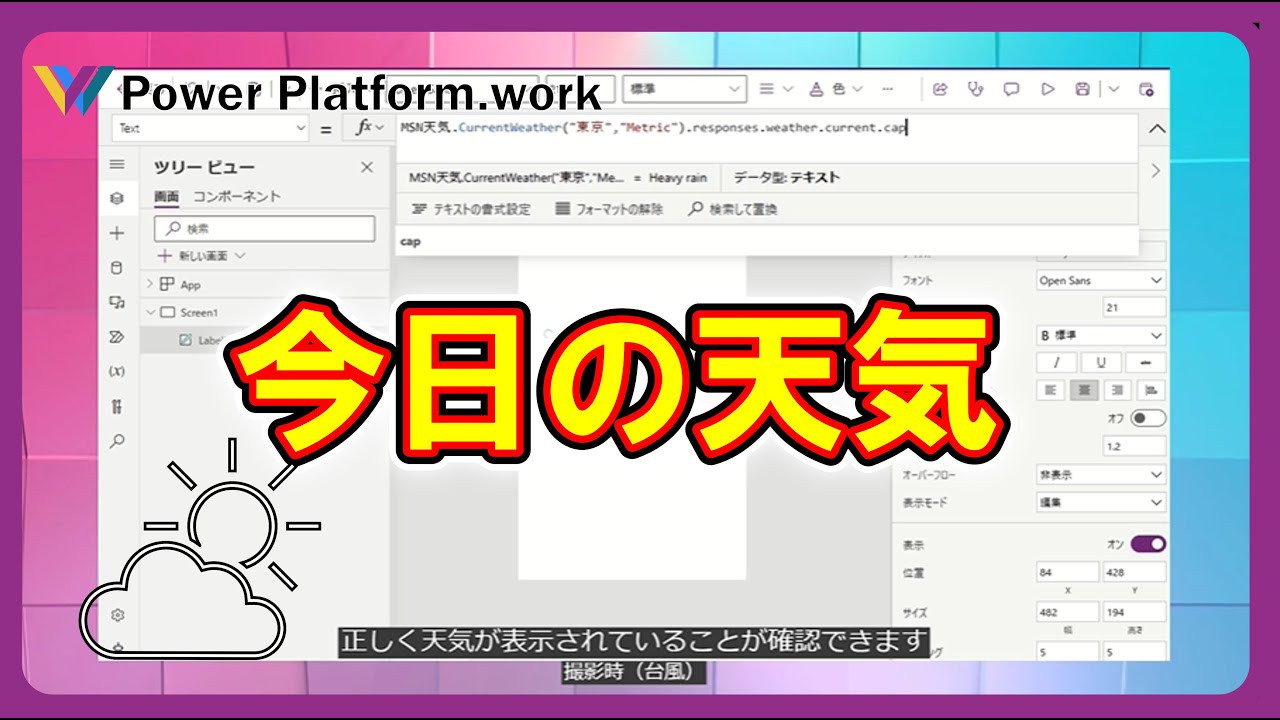Close the Tree view panel

367,167
